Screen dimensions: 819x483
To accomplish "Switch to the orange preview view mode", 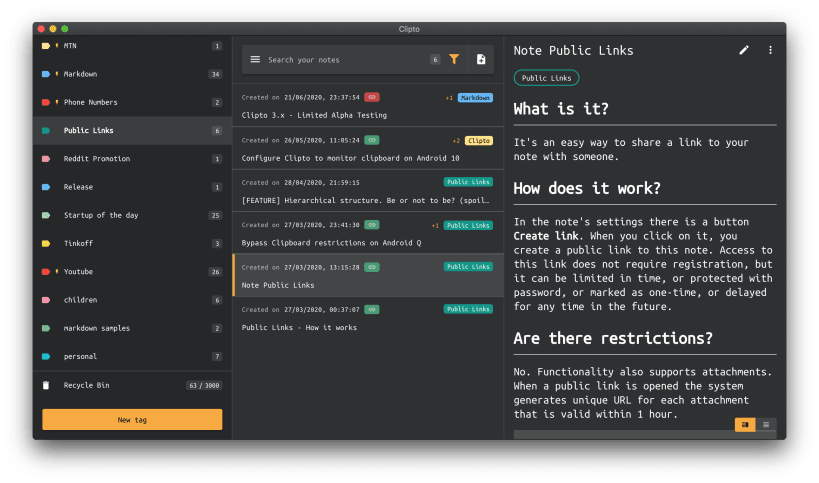I will [745, 425].
